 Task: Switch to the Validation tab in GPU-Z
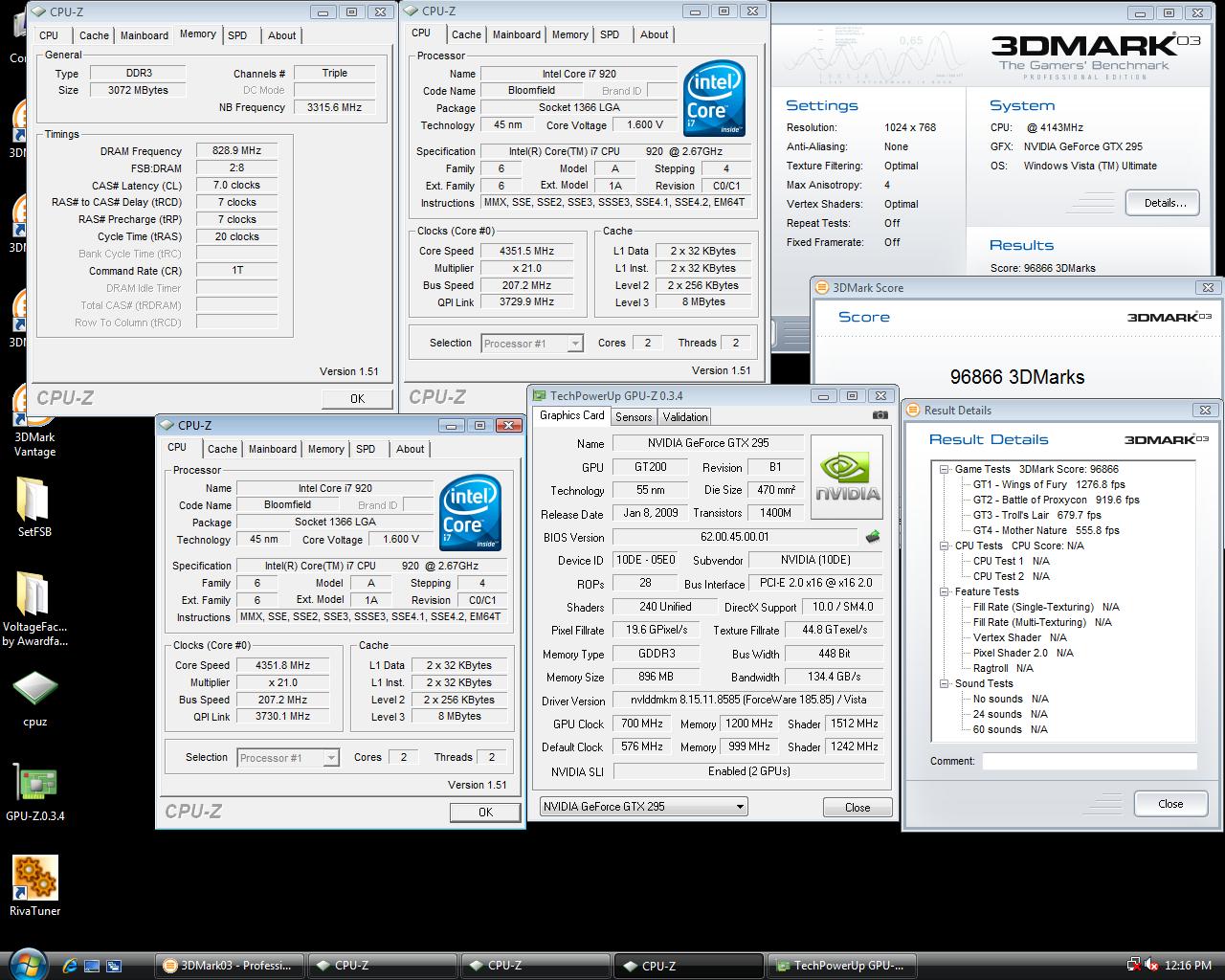[x=685, y=416]
